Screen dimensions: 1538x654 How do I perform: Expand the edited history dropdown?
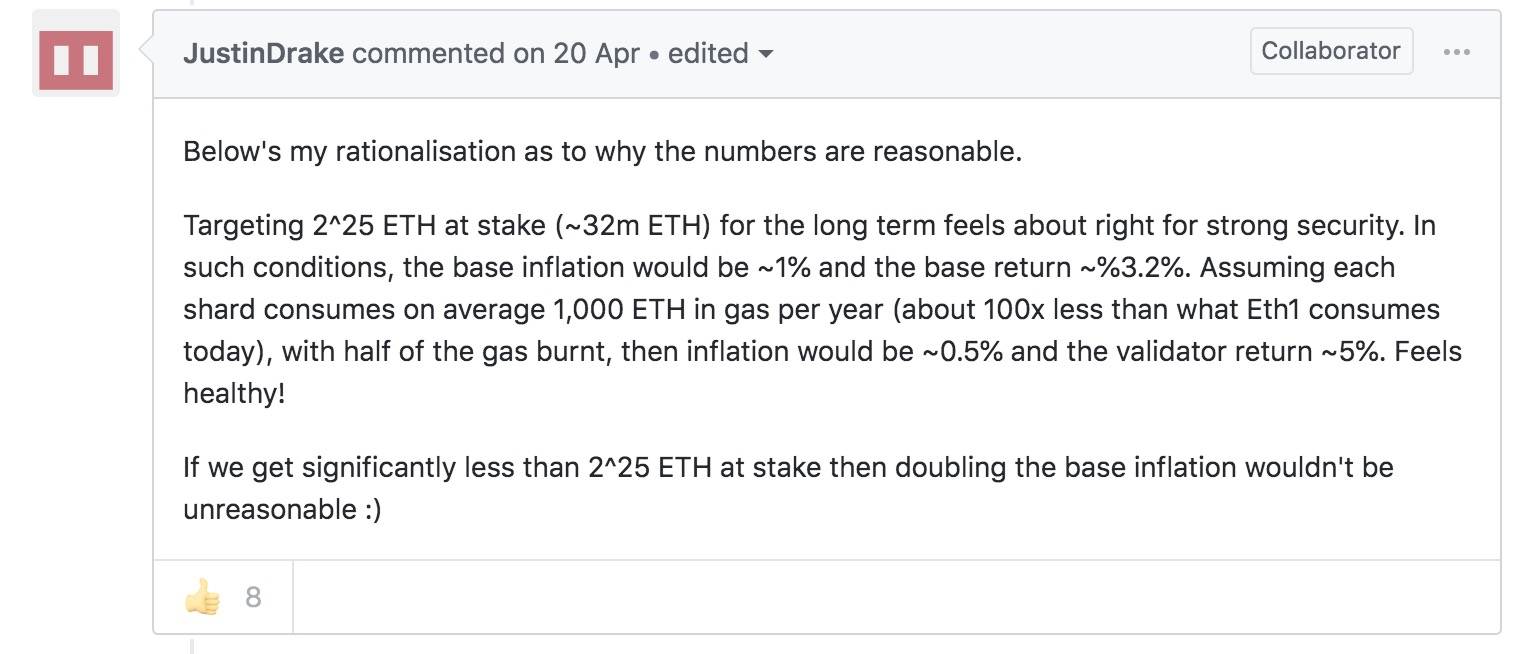720,53
